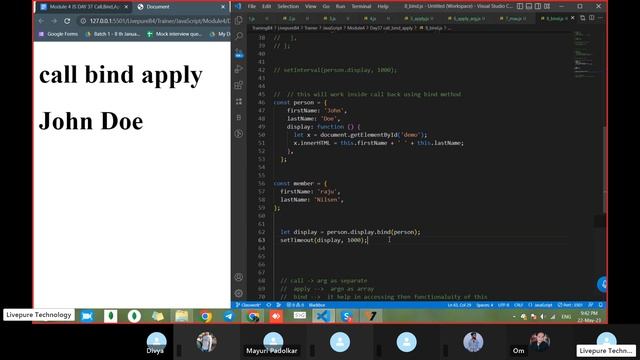
Task: Open the Spaces indentation selector
Action: [x=484, y=305]
